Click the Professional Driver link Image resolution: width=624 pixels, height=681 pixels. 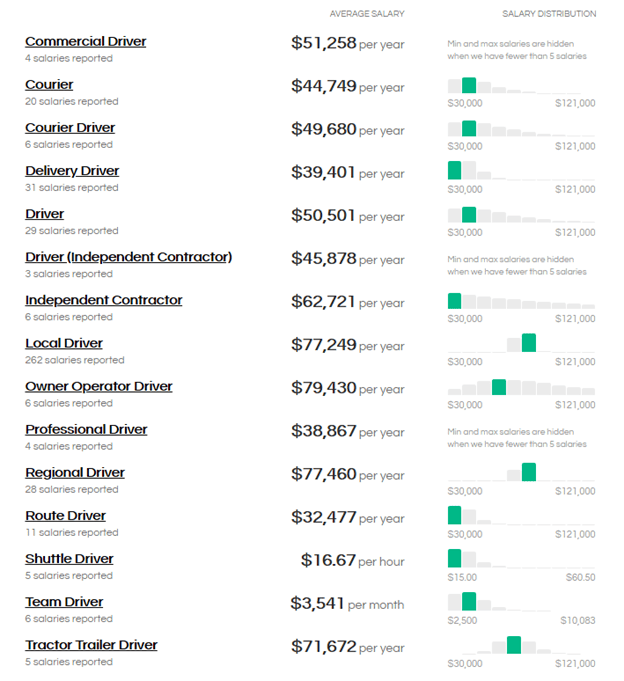point(86,429)
